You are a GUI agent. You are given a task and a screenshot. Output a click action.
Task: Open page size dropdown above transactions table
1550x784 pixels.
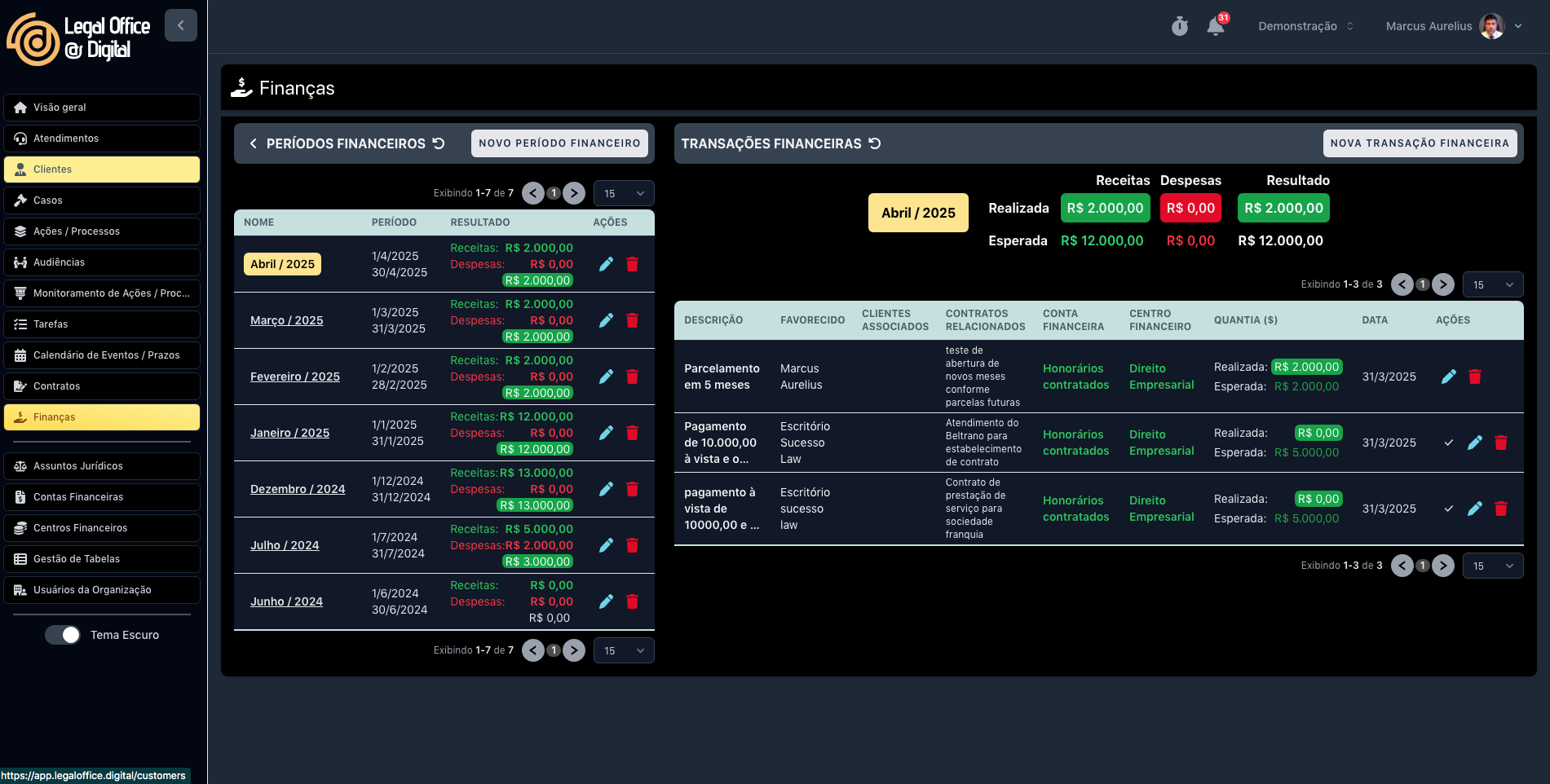coord(1492,284)
